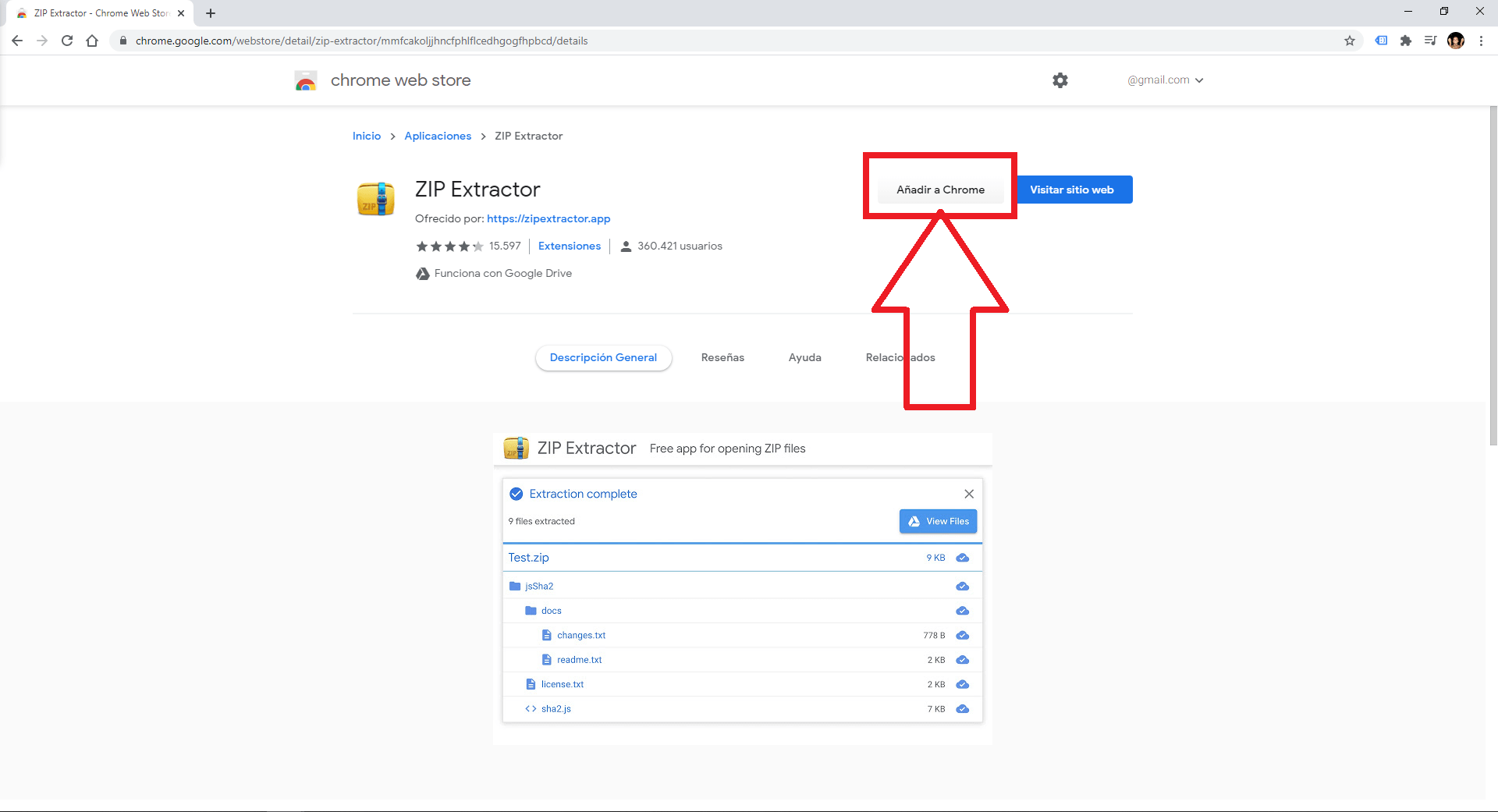Open the extensions puzzle icon
This screenshot has height=812, width=1498.
(x=1406, y=41)
